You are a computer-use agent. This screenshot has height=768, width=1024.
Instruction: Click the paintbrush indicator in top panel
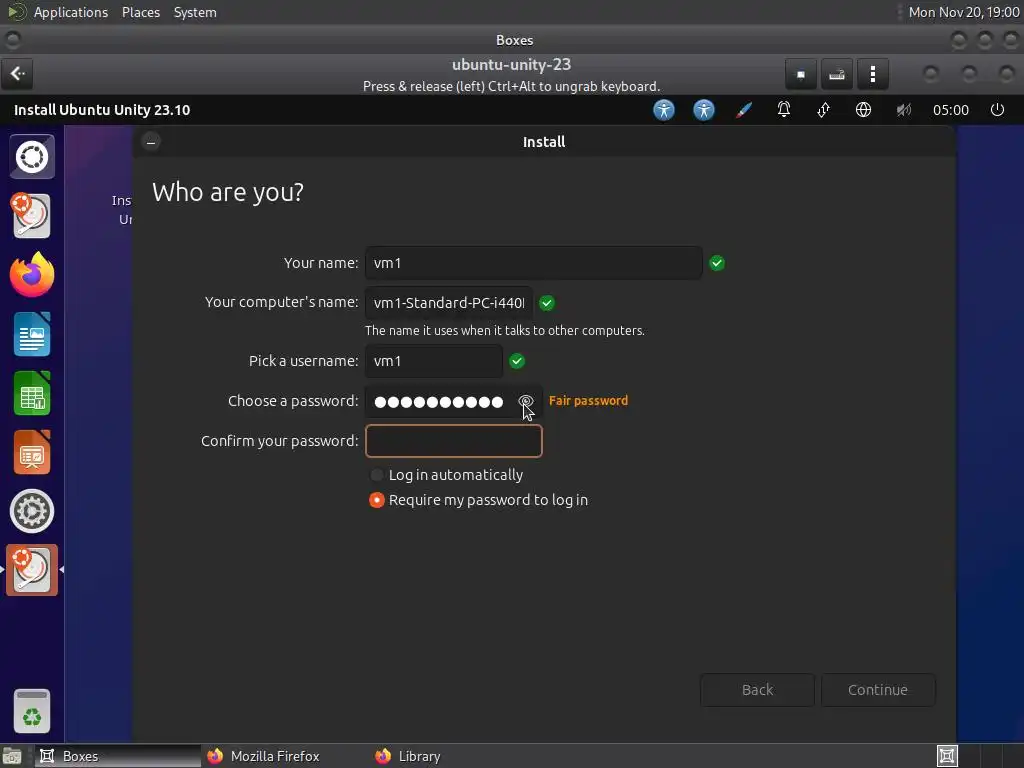click(x=744, y=110)
